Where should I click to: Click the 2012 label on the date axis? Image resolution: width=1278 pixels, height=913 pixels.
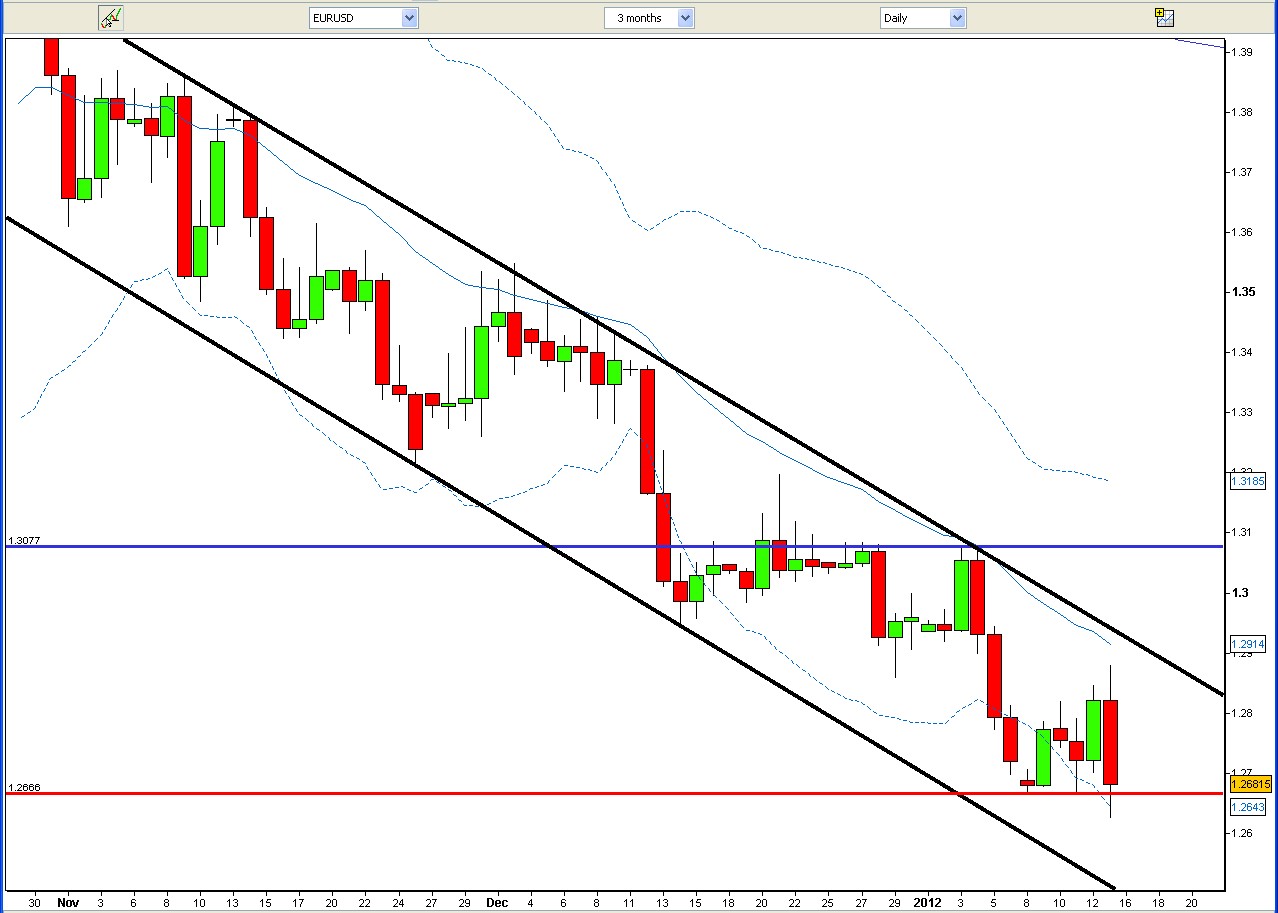[930, 902]
